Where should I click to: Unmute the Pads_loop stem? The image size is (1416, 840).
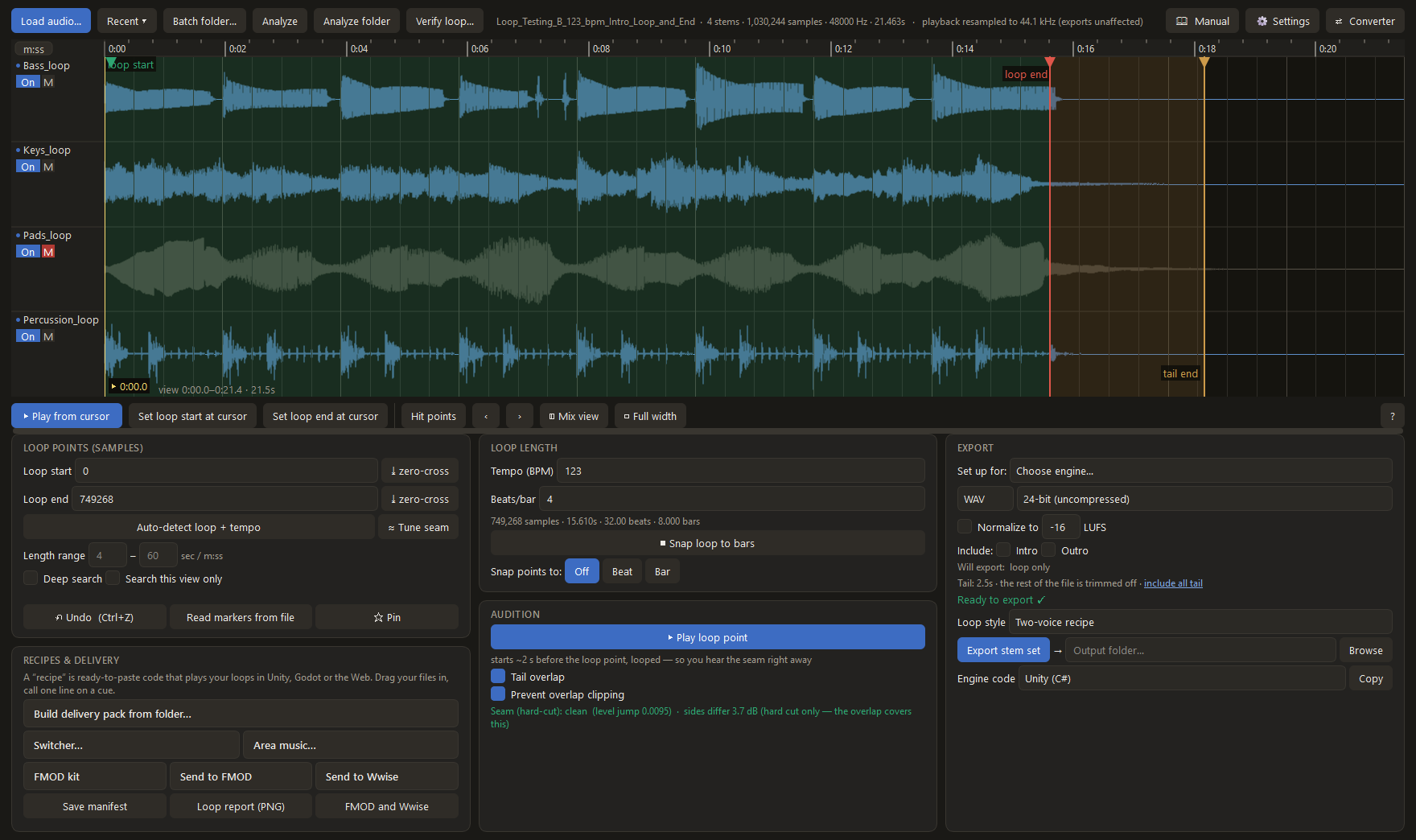coord(48,252)
